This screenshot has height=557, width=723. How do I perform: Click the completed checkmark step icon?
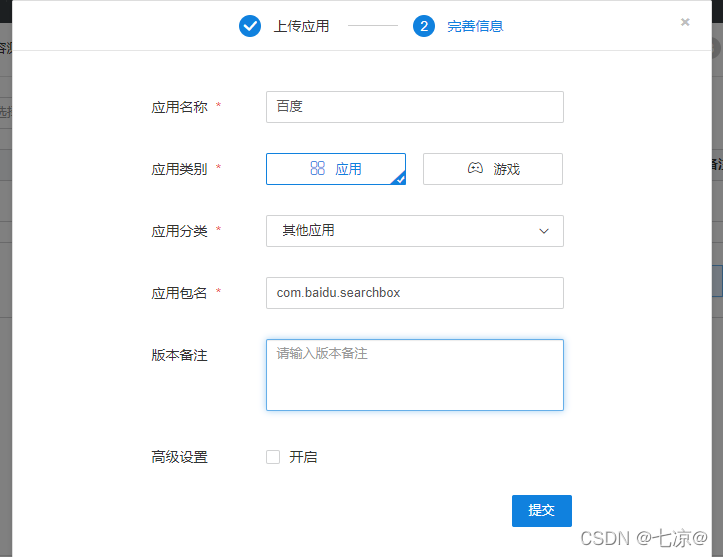coord(249,26)
